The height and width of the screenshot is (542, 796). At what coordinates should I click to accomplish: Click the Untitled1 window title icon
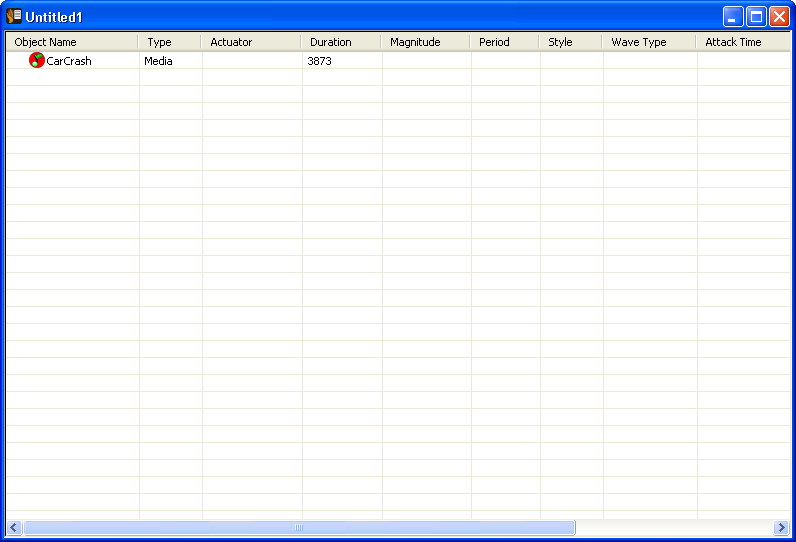(14, 17)
